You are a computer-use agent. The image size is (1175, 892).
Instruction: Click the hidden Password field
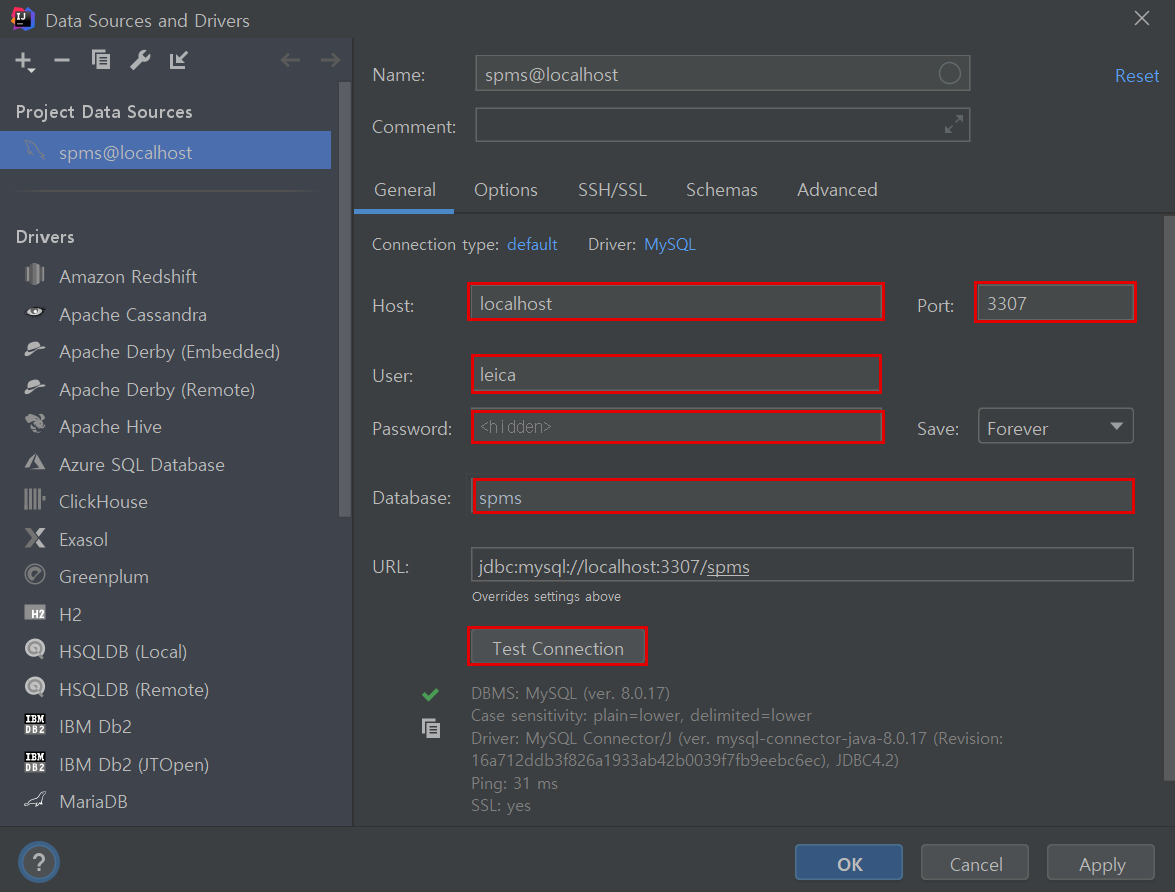point(677,427)
